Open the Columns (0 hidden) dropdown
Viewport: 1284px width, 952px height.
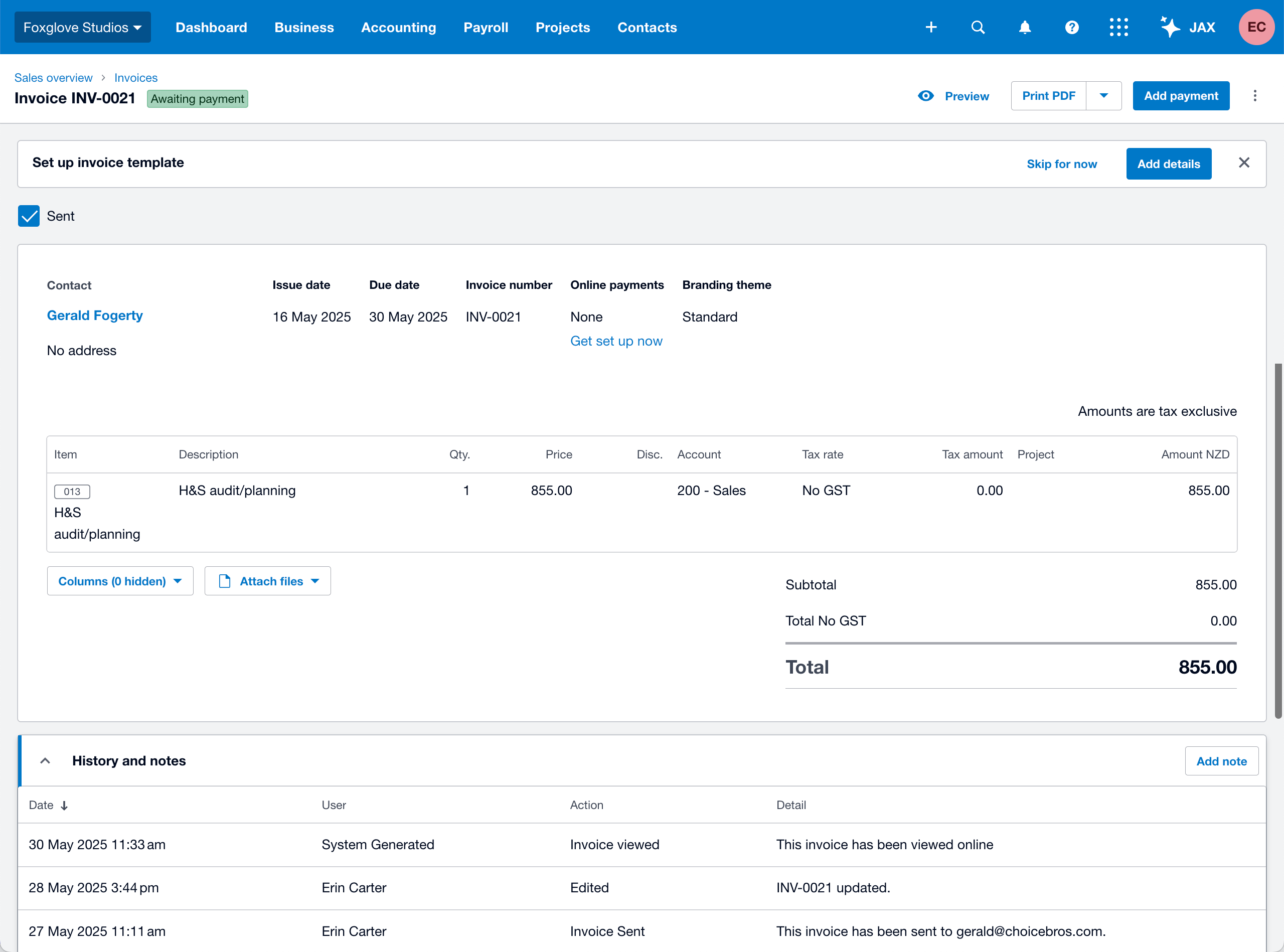119,581
